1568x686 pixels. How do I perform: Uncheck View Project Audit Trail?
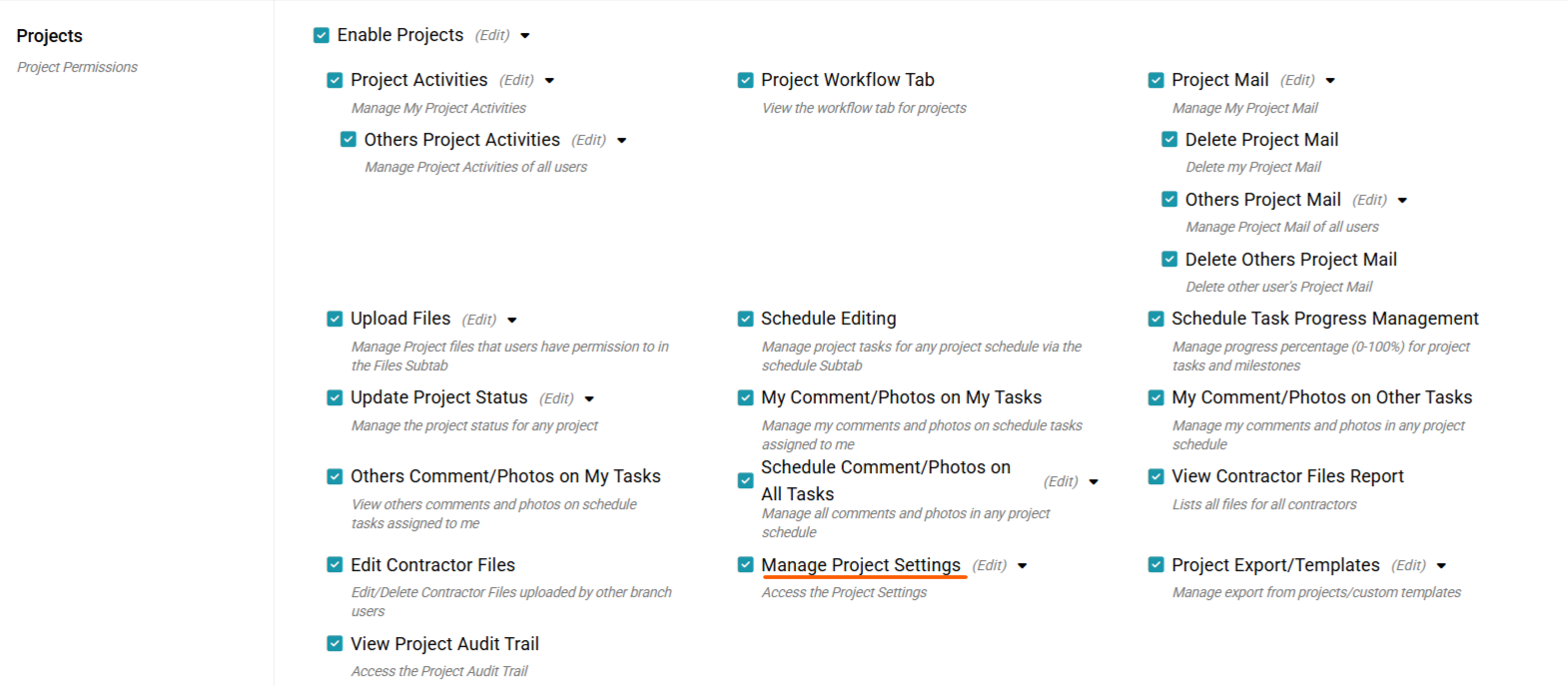tap(335, 644)
